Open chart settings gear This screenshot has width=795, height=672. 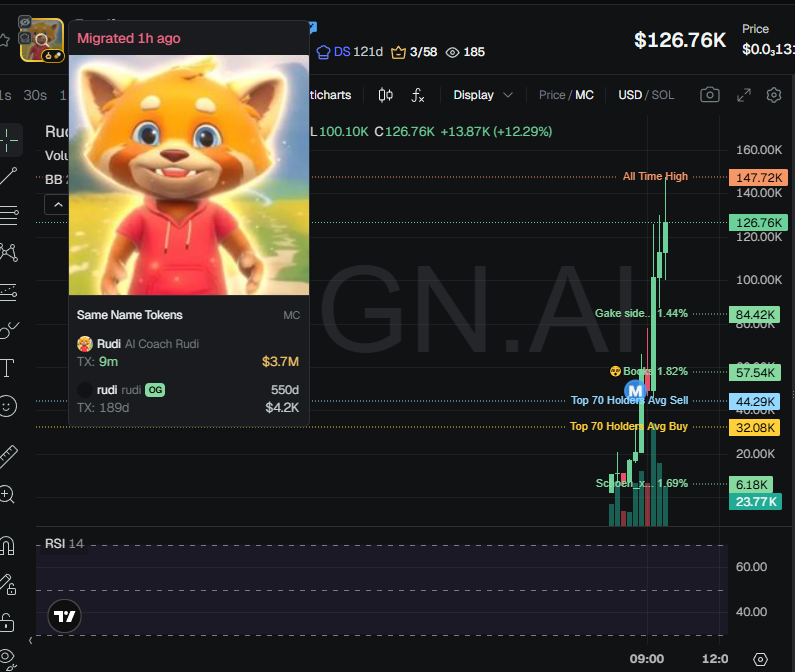(x=774, y=95)
